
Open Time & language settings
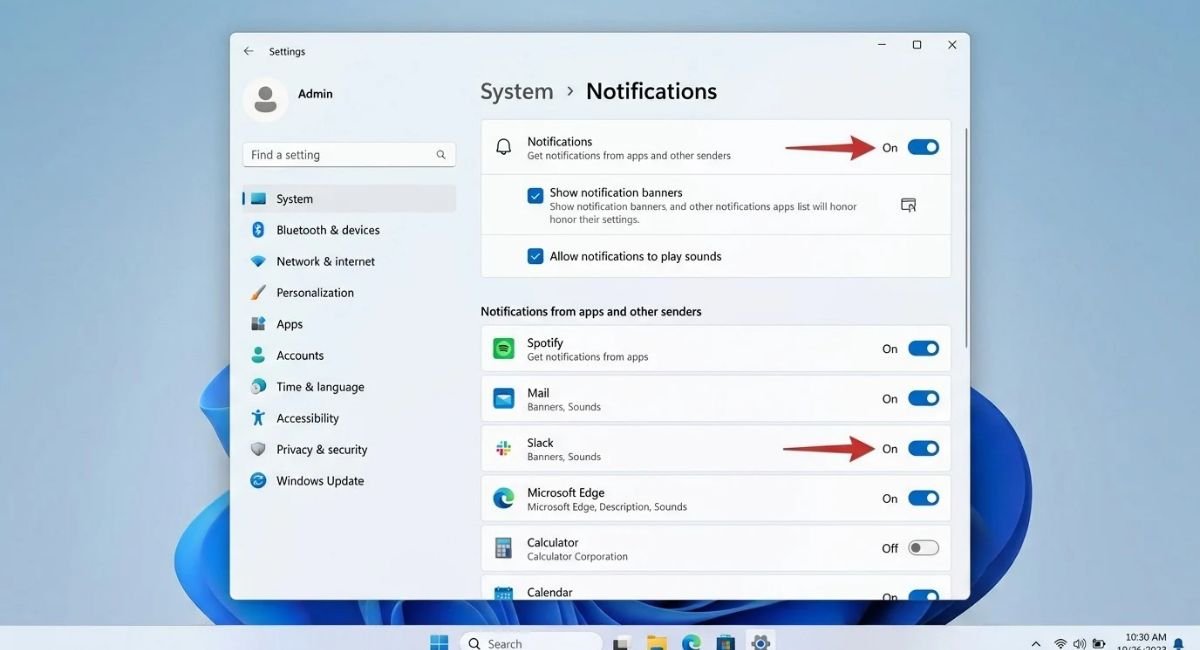pyautogui.click(x=349, y=387)
